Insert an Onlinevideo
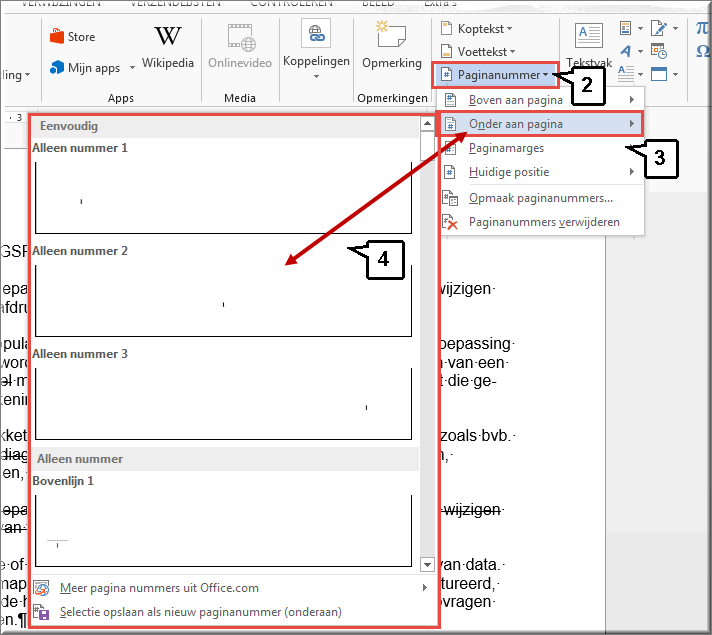Viewport: 712px width, 635px height. point(240,47)
